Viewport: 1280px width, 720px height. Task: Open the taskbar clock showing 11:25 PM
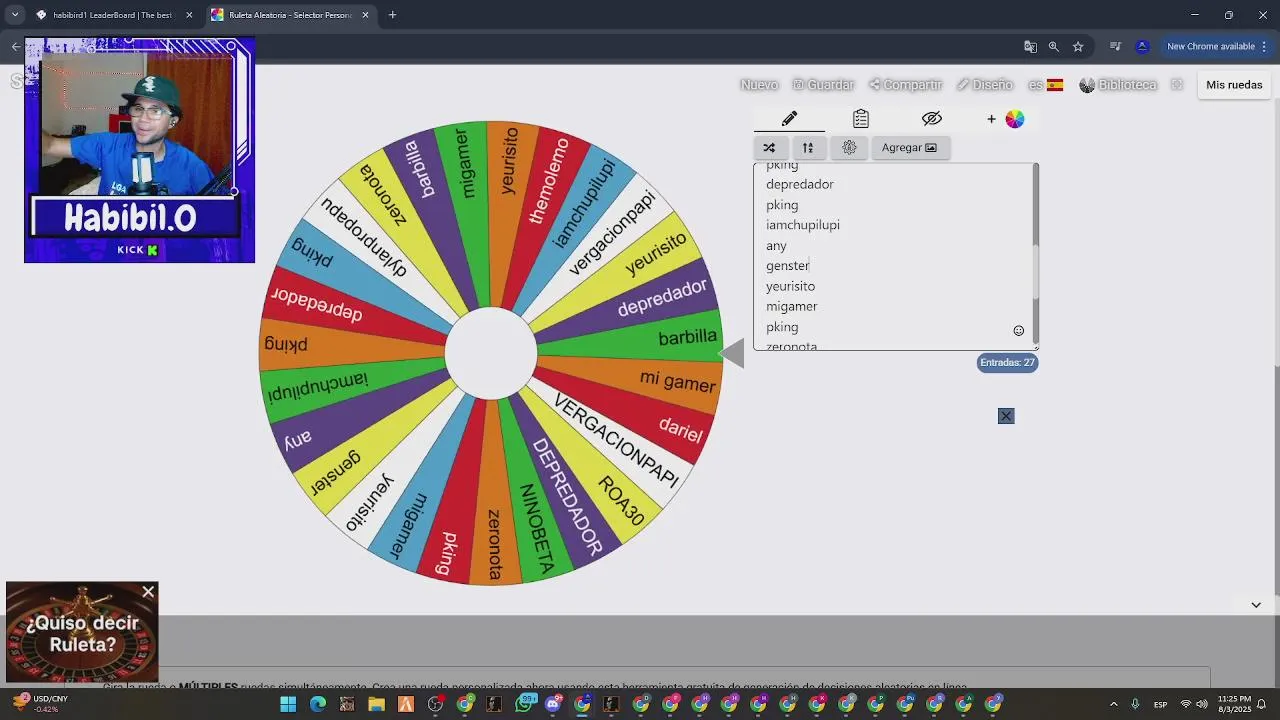1235,704
